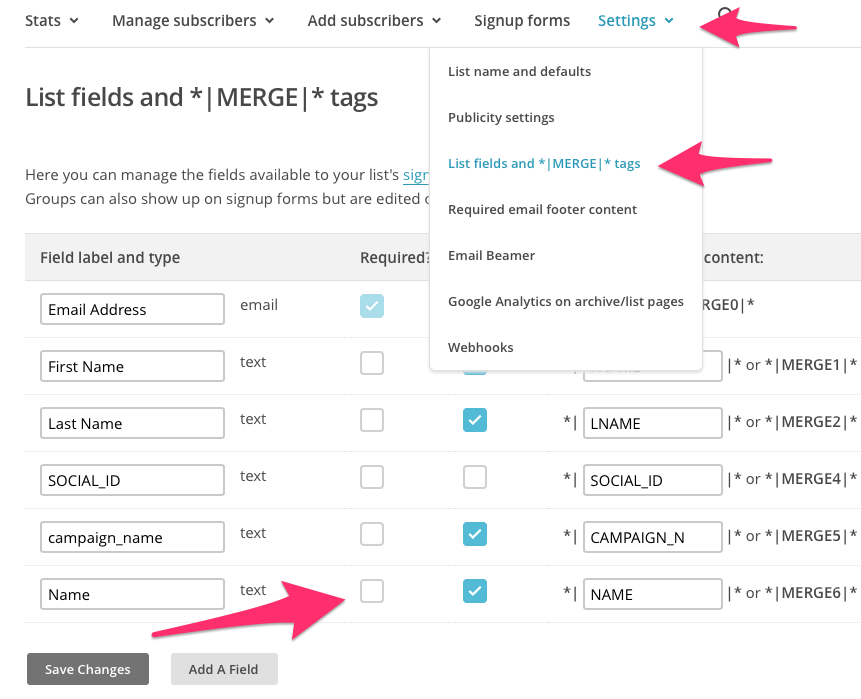
Task: Collapse the Settings dropdown menu
Action: coord(635,21)
